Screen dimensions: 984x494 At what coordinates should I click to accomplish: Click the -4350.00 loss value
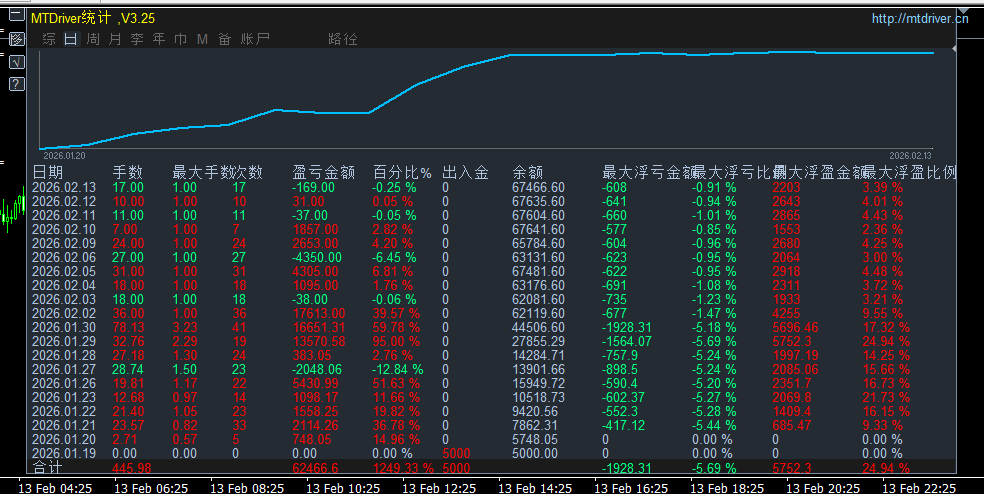[317, 257]
